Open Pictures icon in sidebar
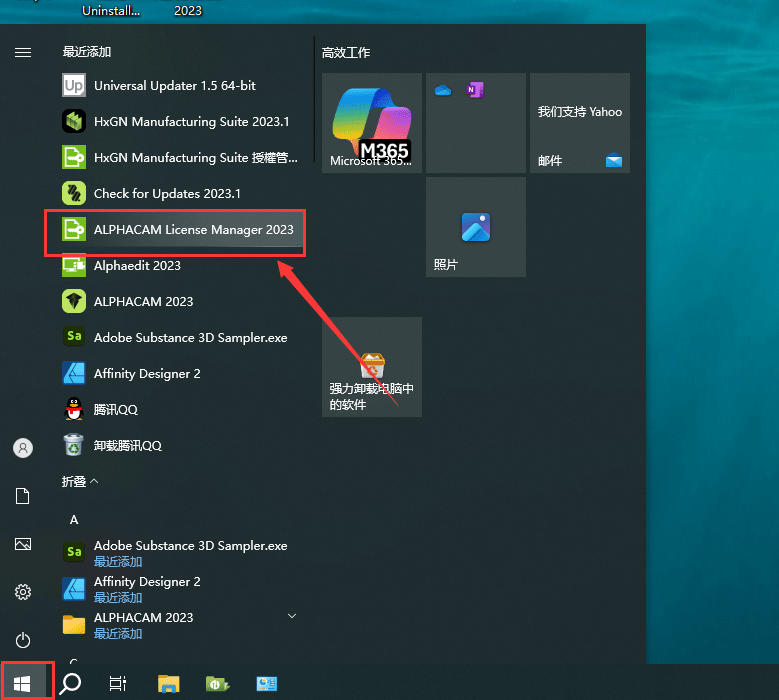The height and width of the screenshot is (700, 779). point(23,544)
